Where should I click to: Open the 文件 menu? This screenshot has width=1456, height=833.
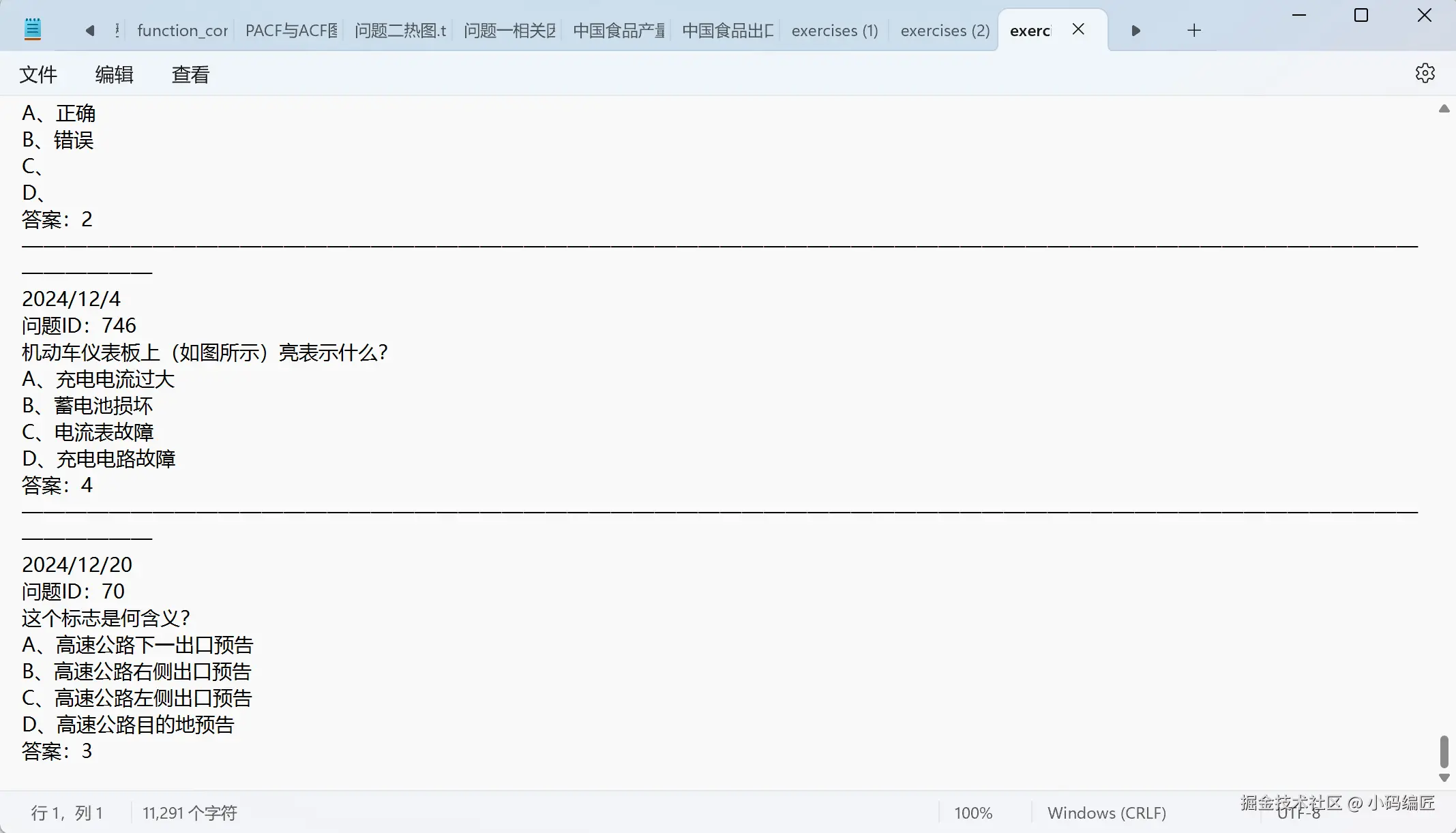pos(38,74)
